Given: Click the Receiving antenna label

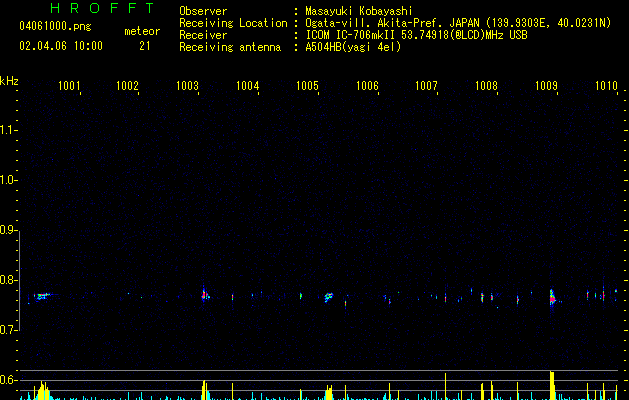Looking at the screenshot, I should click(x=230, y=47).
